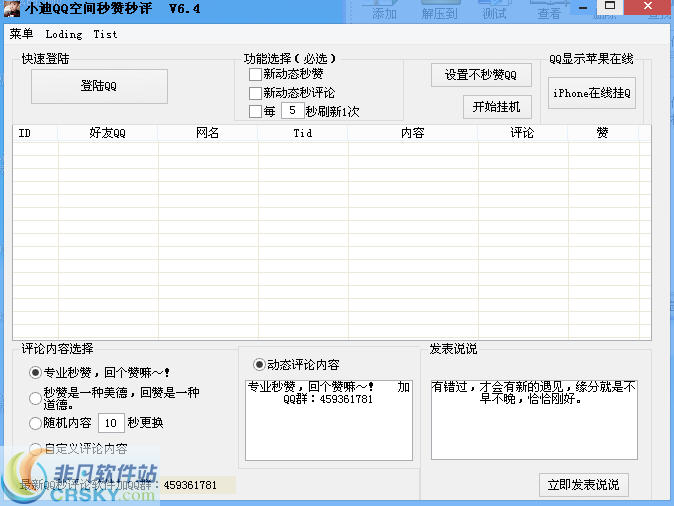This screenshot has width=674, height=506.
Task: Click the 登陆QQ login button
Action: (99, 86)
